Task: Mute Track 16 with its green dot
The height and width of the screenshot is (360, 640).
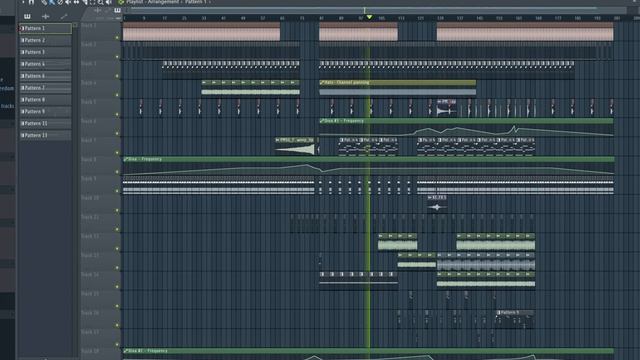Action: tap(117, 325)
